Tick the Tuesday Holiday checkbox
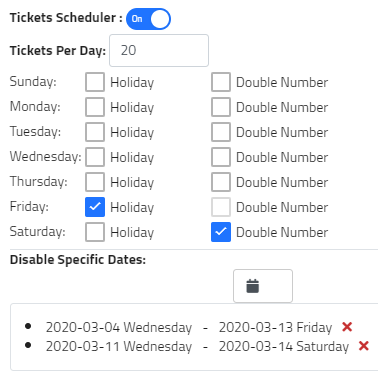Viewport: 378px width, 376px height. coord(95,132)
